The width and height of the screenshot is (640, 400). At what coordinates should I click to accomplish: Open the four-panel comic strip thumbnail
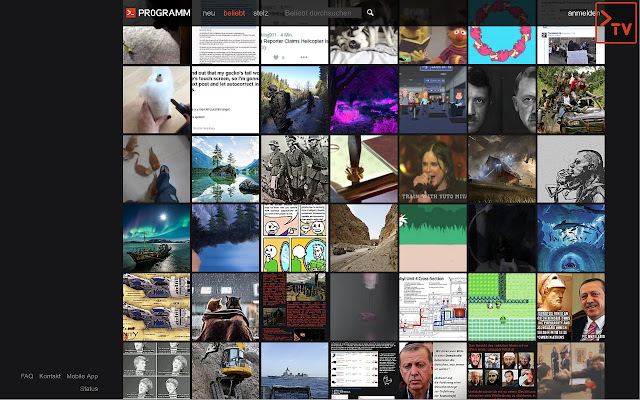point(294,238)
